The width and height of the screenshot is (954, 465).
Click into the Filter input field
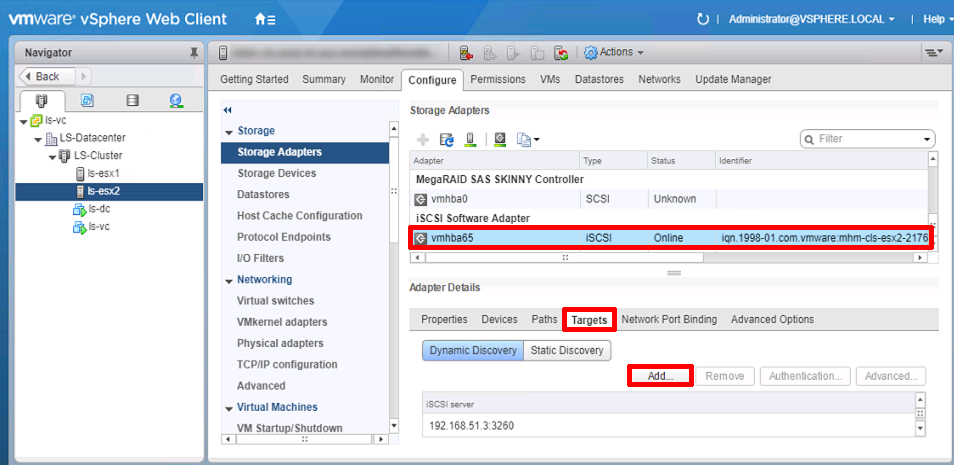pyautogui.click(x=867, y=139)
